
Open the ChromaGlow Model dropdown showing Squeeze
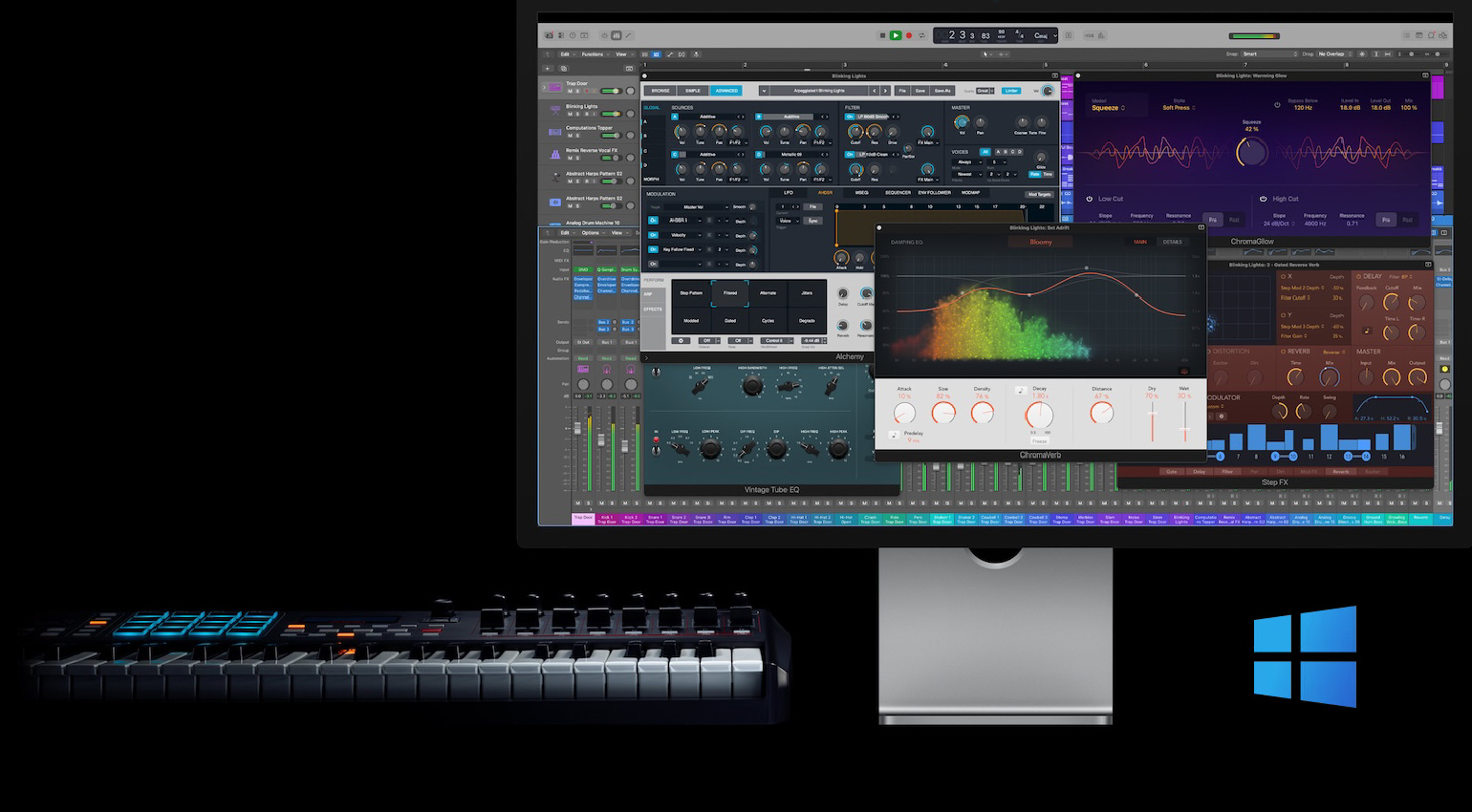pyautogui.click(x=1108, y=108)
